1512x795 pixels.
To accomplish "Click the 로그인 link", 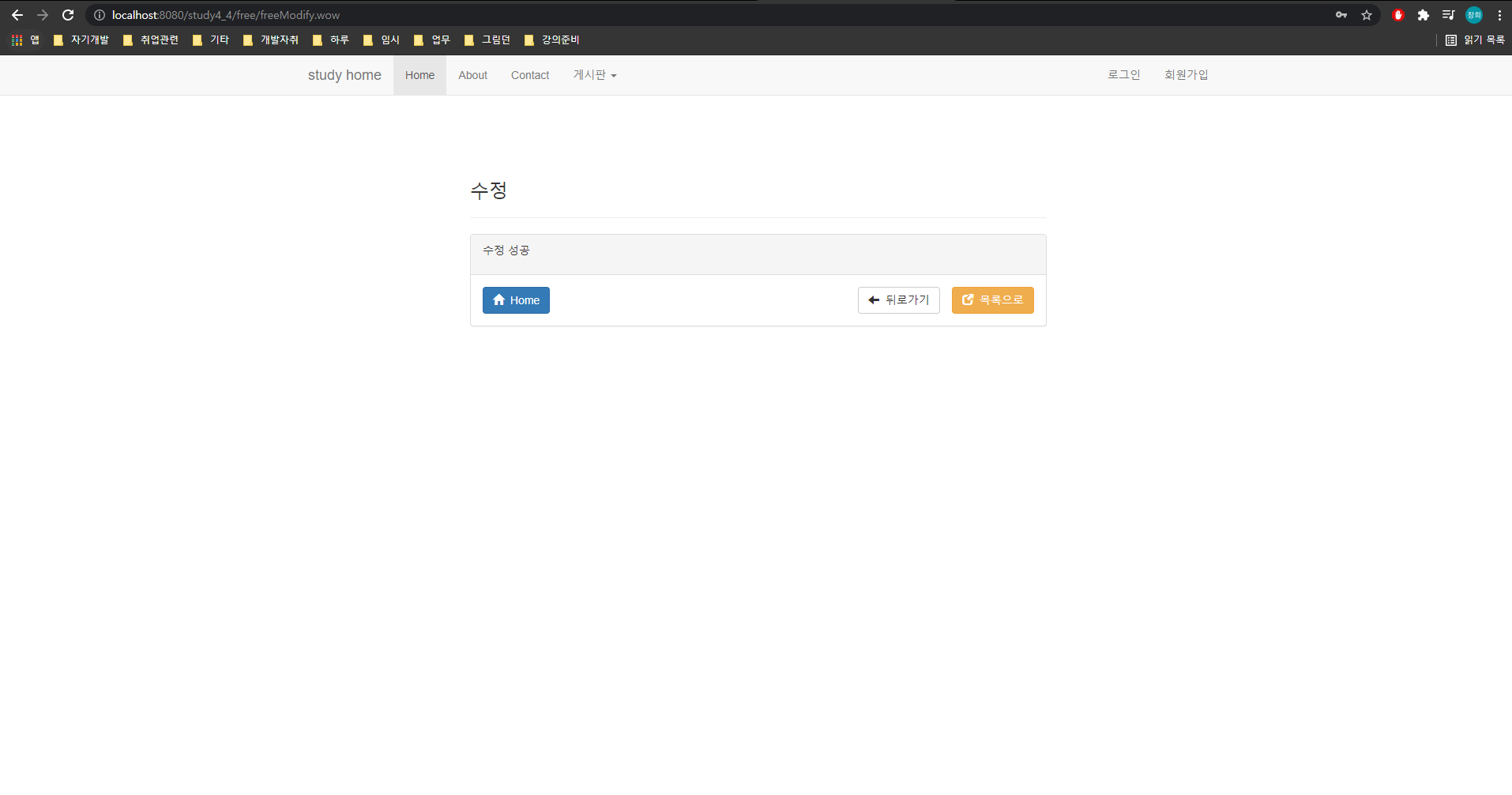I will (x=1123, y=75).
